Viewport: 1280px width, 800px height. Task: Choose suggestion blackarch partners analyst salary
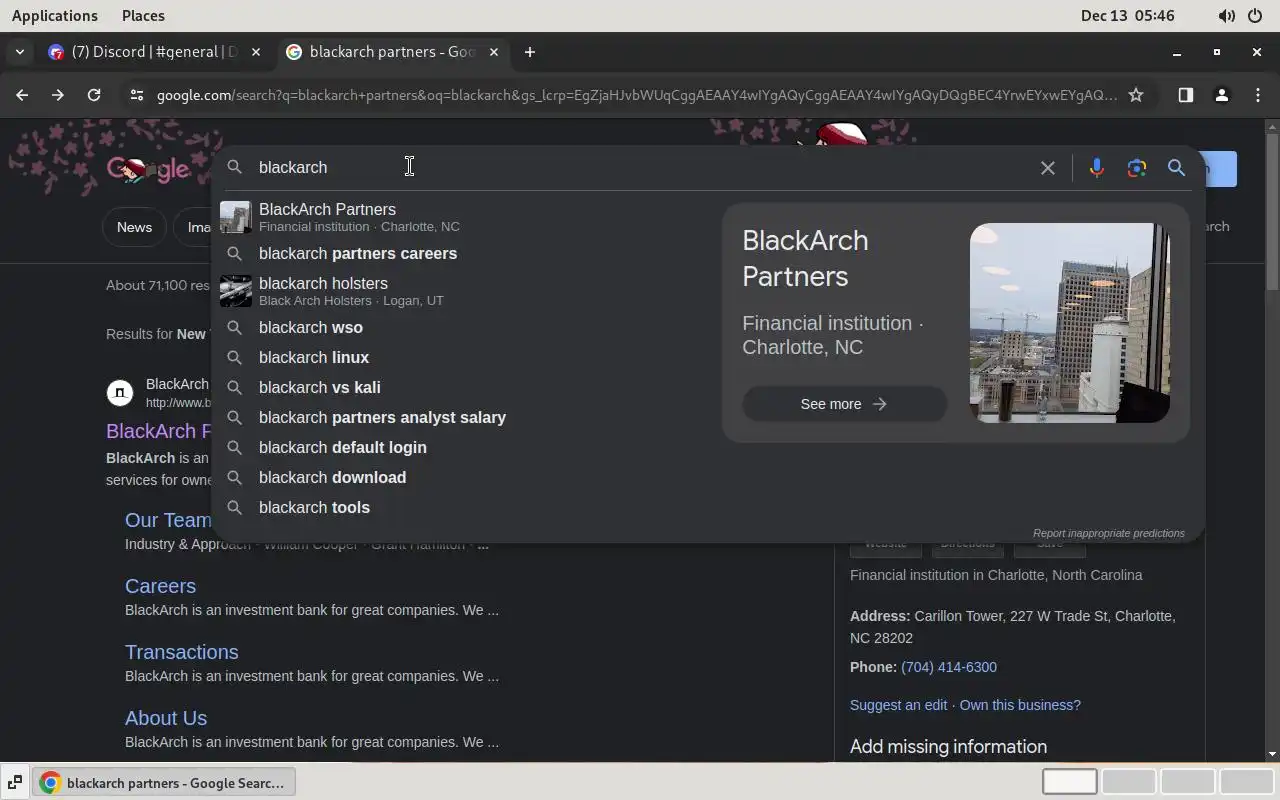(x=465, y=417)
